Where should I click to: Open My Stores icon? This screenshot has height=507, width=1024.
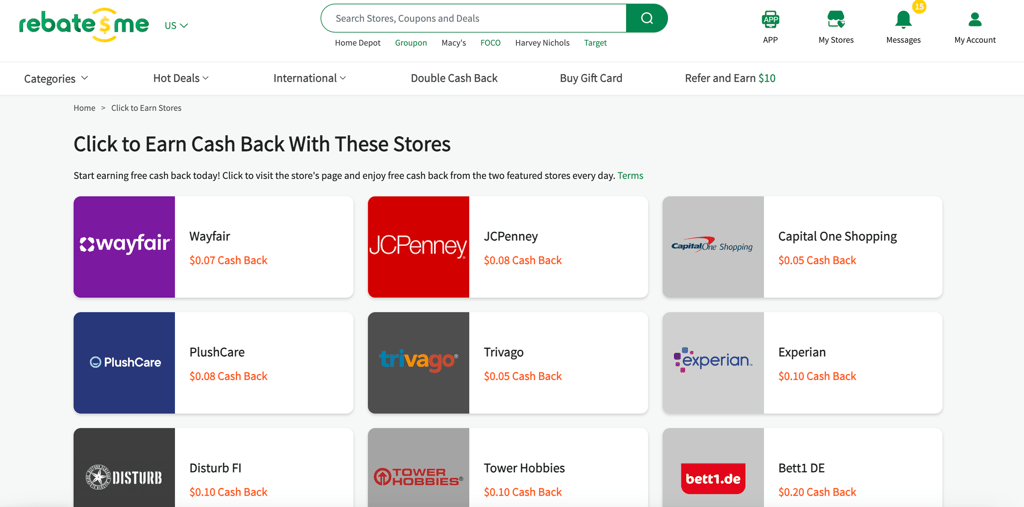coord(836,19)
